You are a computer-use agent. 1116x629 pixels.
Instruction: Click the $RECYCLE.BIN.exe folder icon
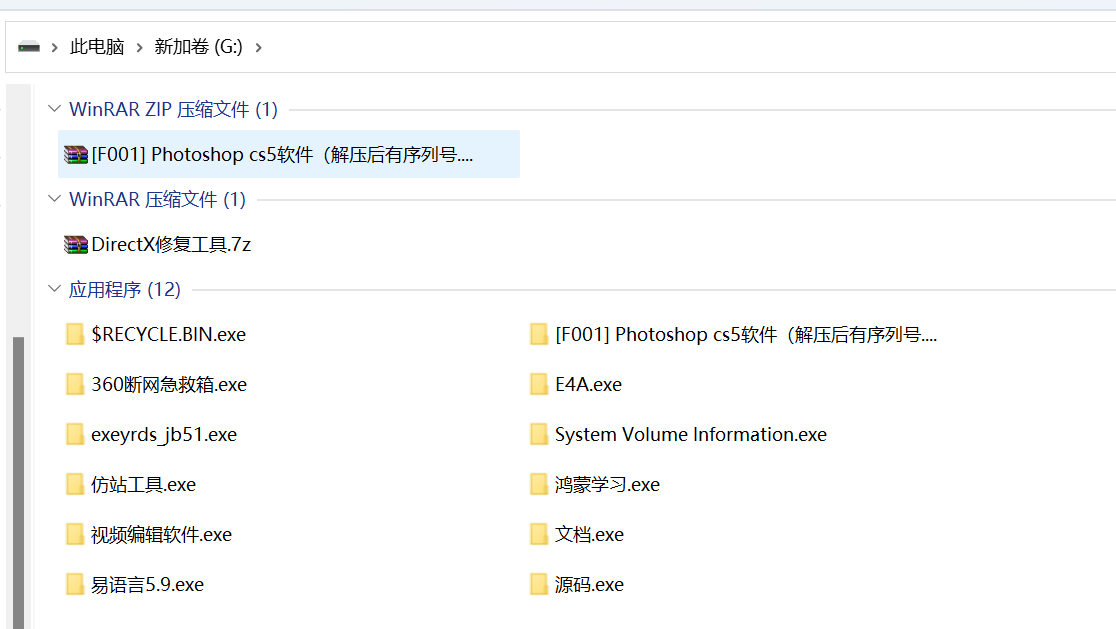[x=75, y=334]
